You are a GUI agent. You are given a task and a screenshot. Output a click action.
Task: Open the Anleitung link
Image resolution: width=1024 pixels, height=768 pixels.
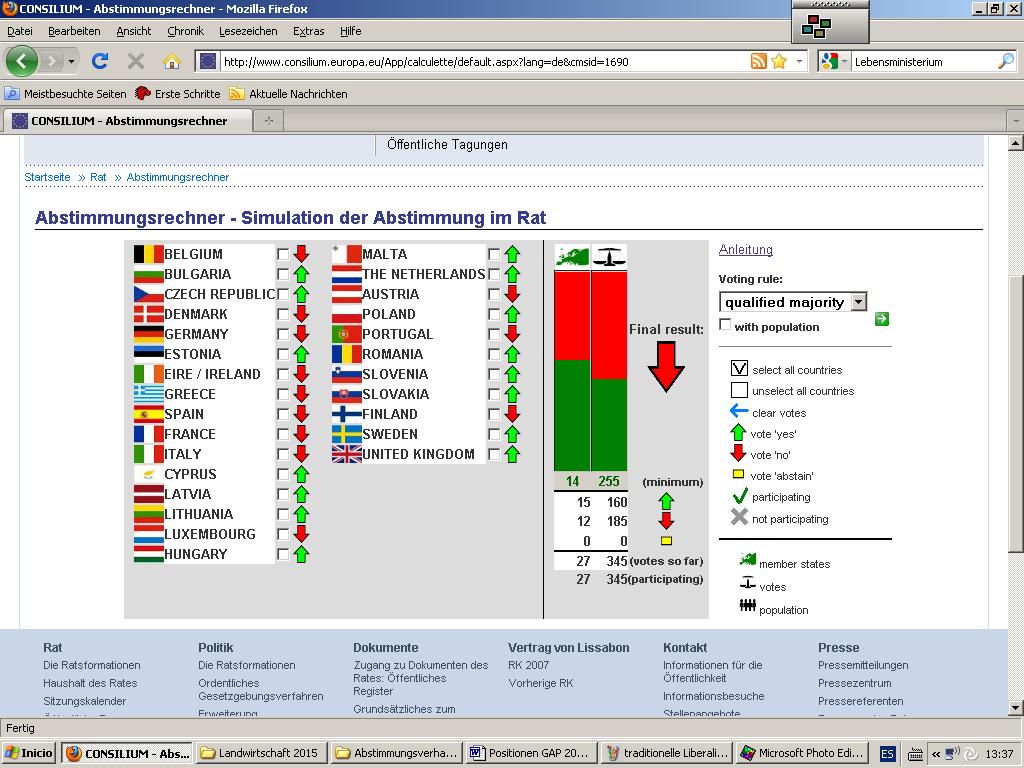745,250
